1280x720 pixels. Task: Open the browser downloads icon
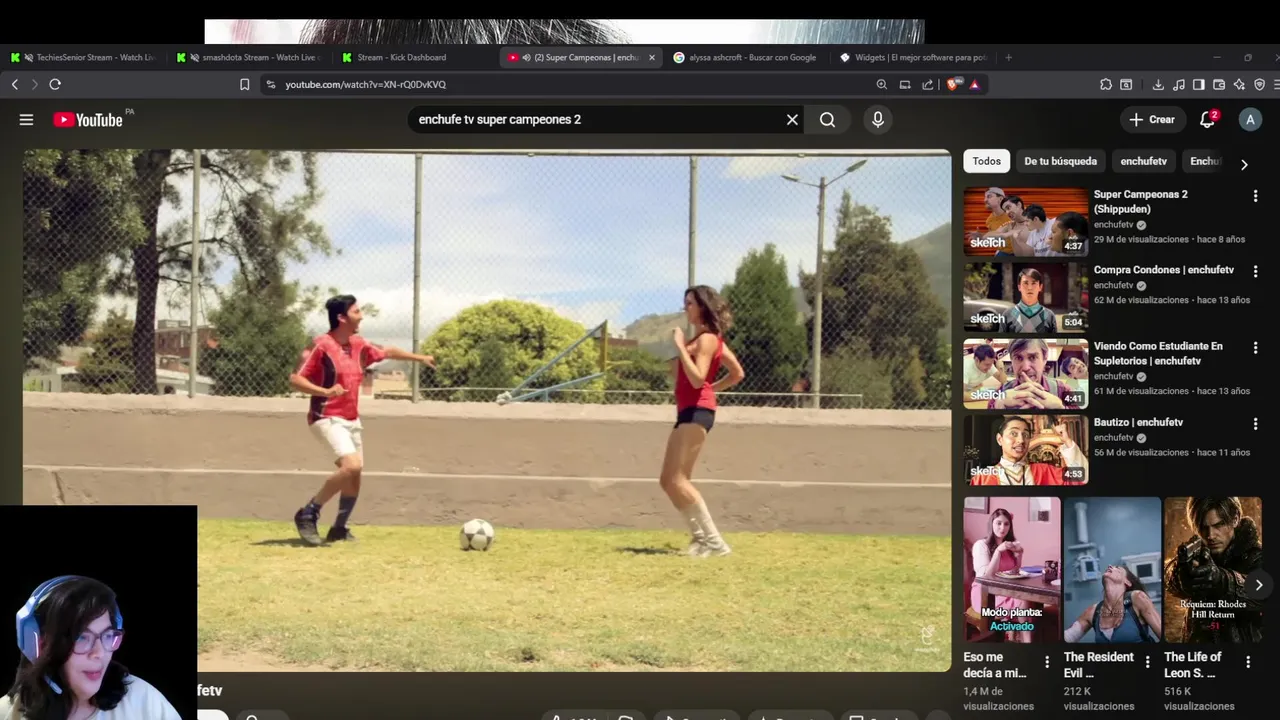(1158, 85)
